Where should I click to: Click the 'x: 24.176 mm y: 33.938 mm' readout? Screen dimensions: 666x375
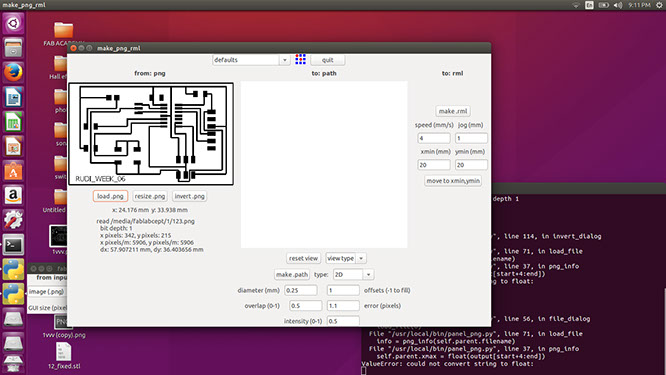pyautogui.click(x=150, y=210)
